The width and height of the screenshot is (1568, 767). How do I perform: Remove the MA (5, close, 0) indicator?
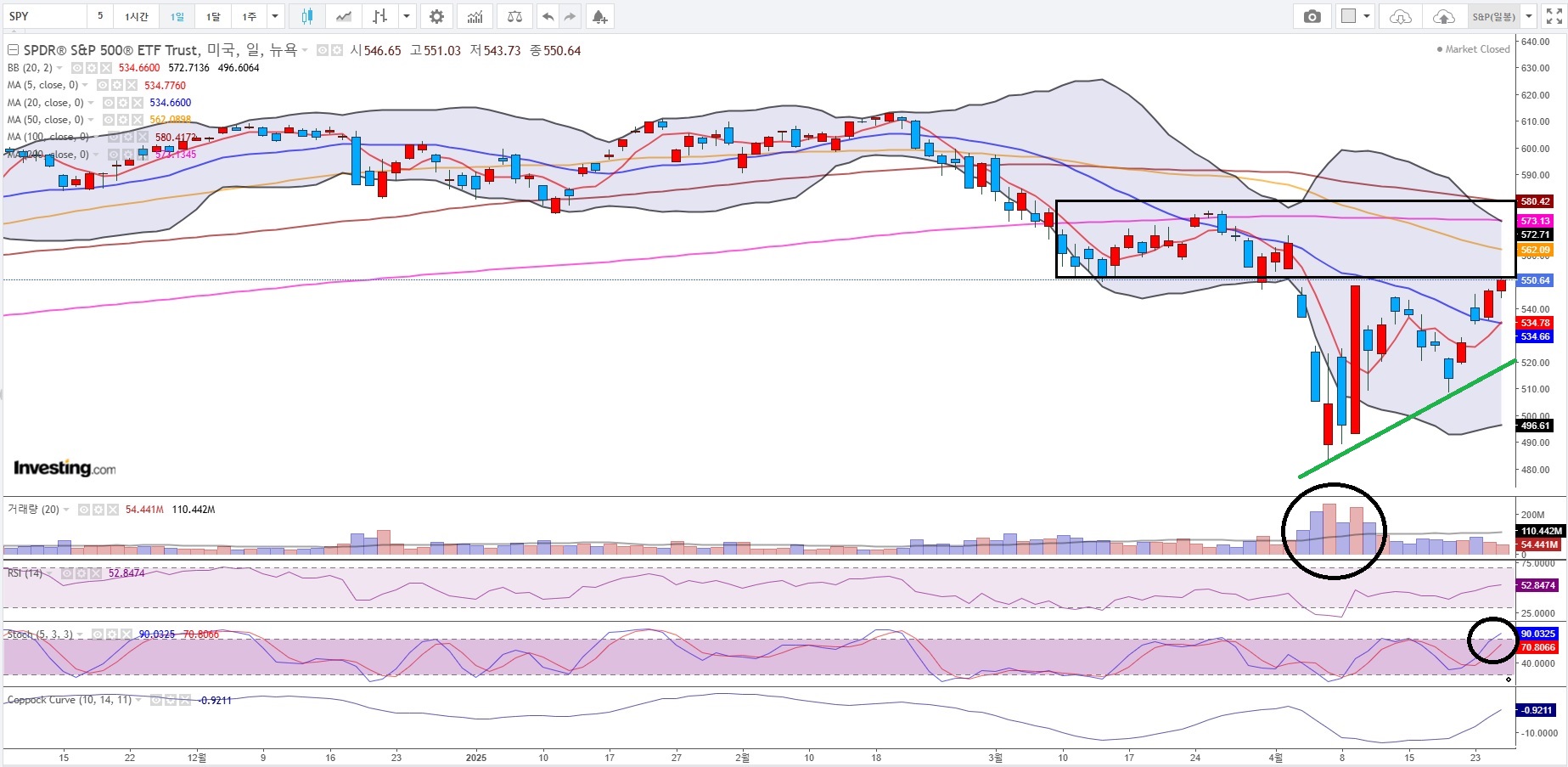132,85
